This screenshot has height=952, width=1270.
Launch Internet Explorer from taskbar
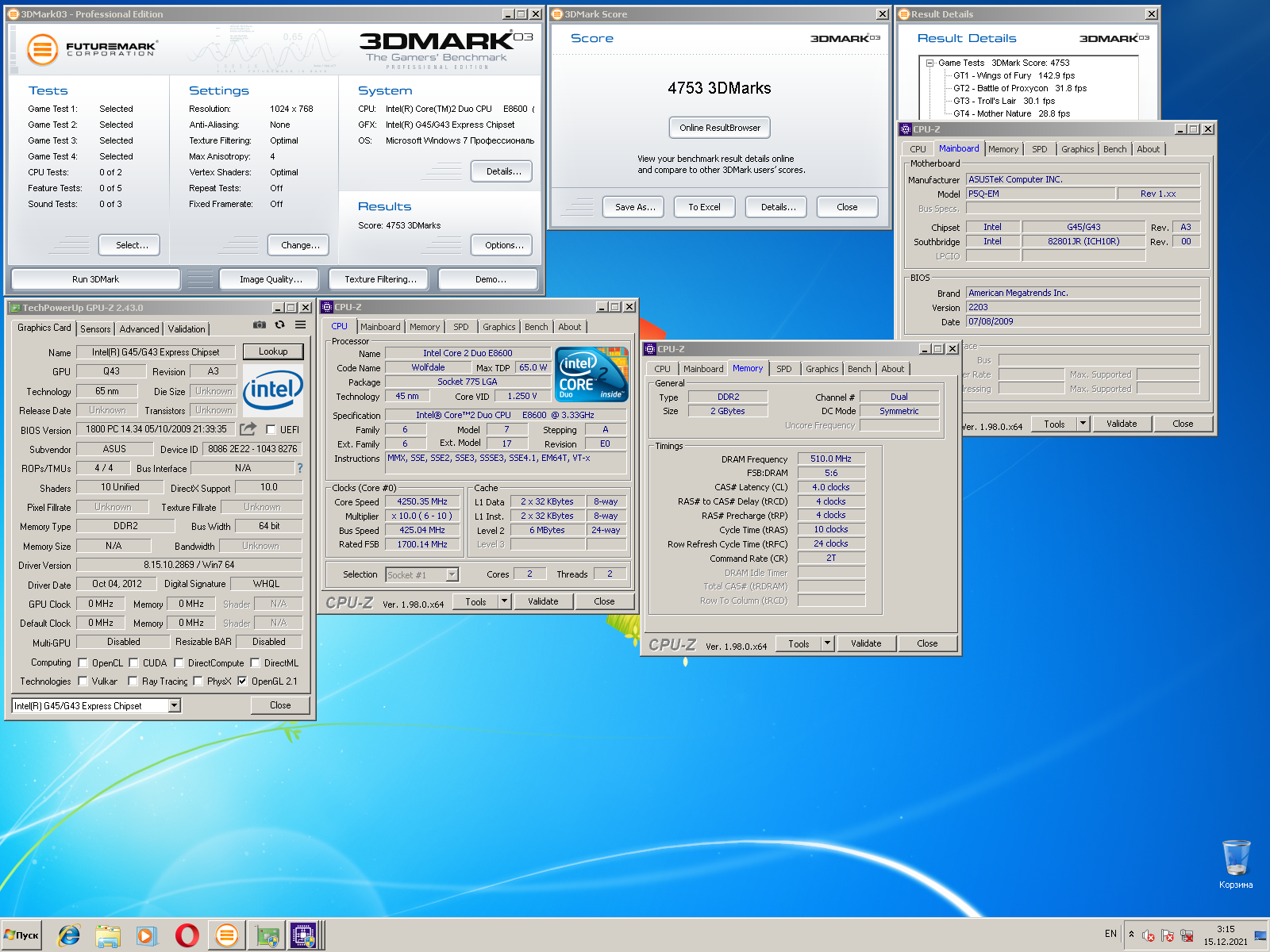[x=69, y=935]
